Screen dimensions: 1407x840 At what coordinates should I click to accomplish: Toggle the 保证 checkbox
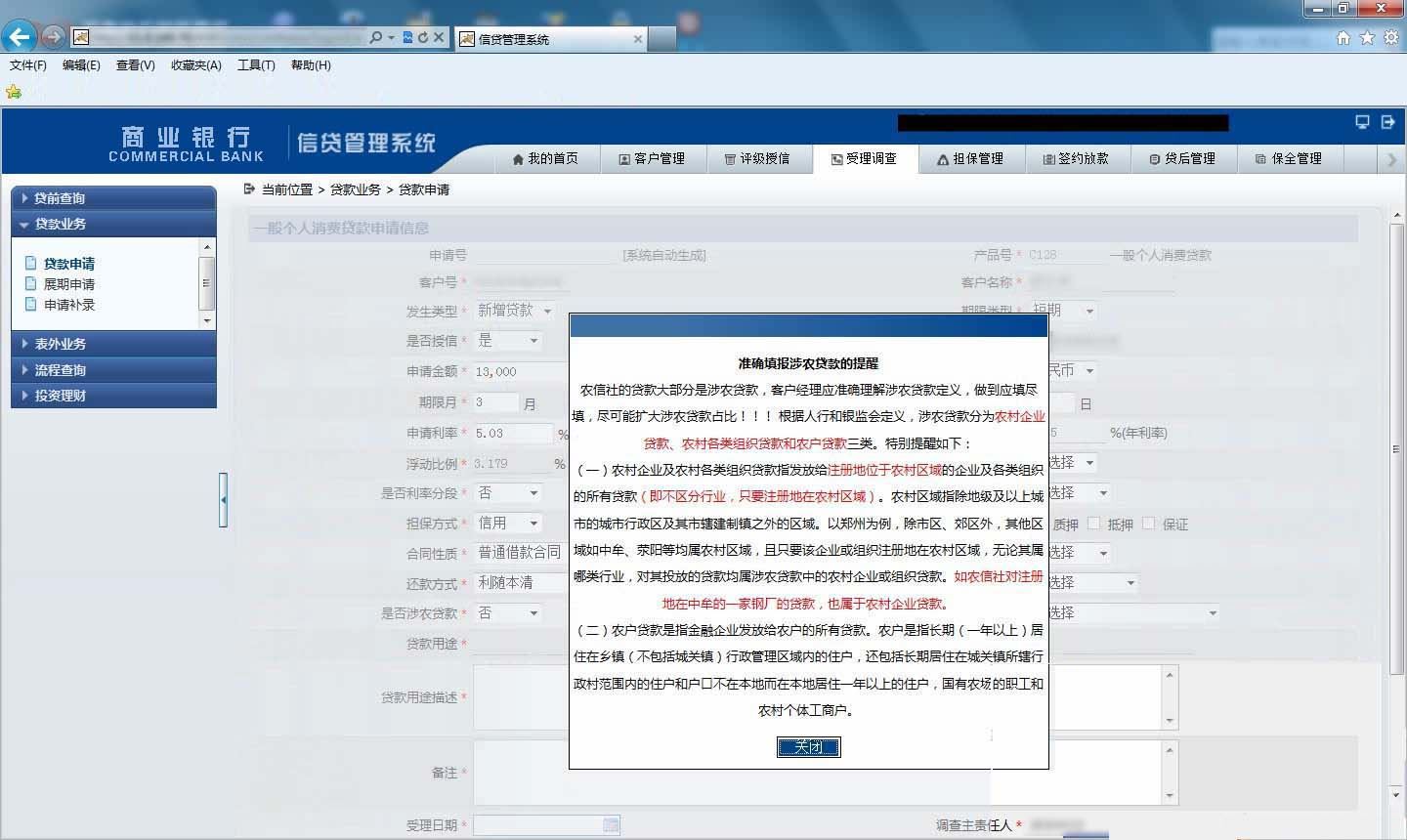point(1149,524)
